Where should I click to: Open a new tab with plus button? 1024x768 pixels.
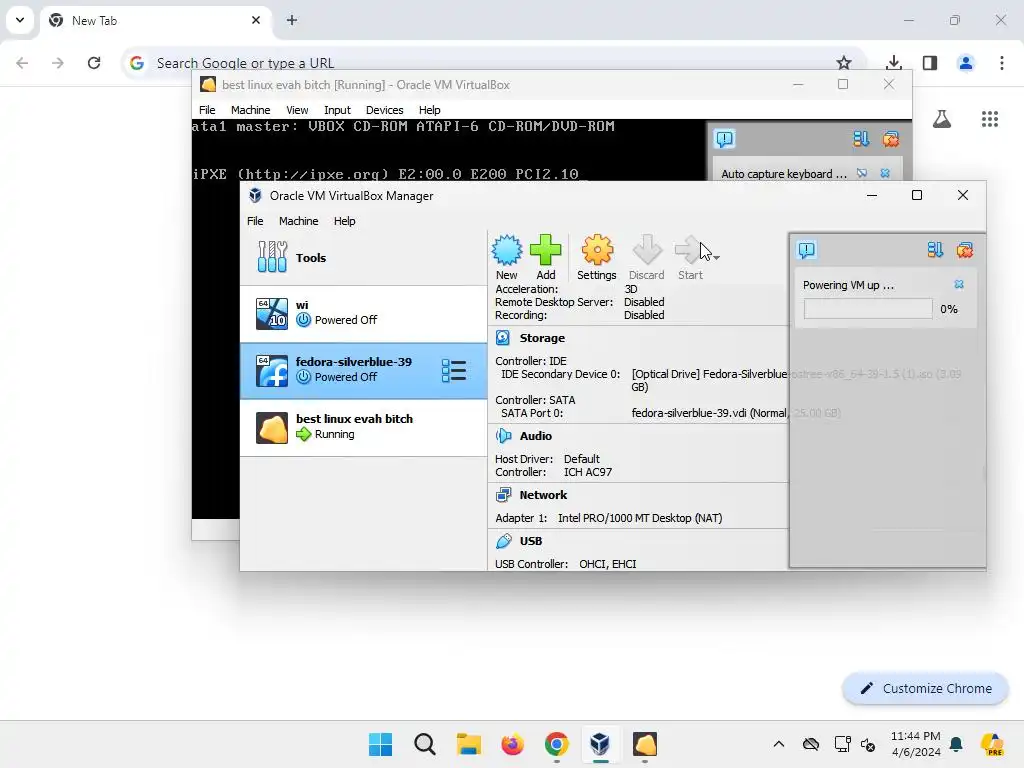click(x=292, y=20)
